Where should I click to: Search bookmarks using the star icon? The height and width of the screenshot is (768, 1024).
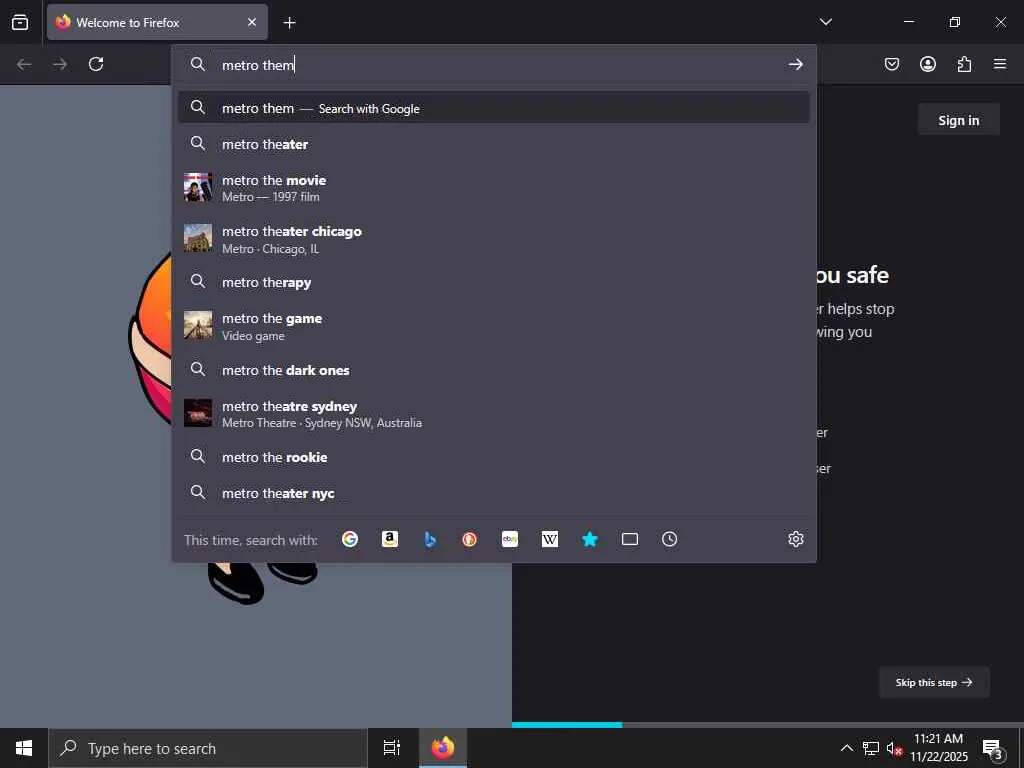590,539
